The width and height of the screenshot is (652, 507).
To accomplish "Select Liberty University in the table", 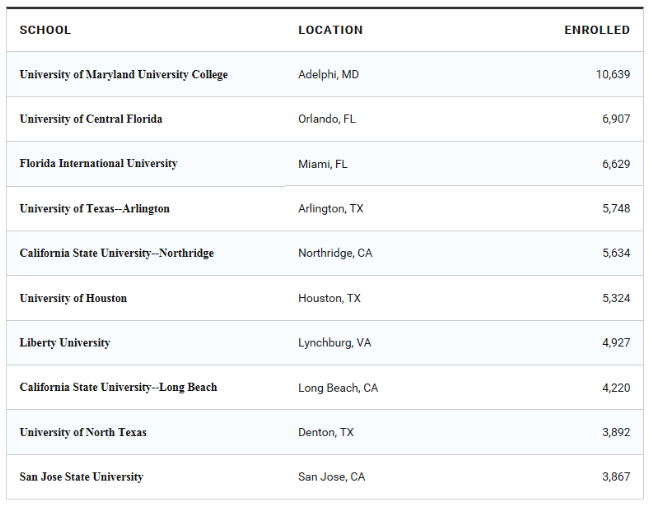I will [64, 343].
